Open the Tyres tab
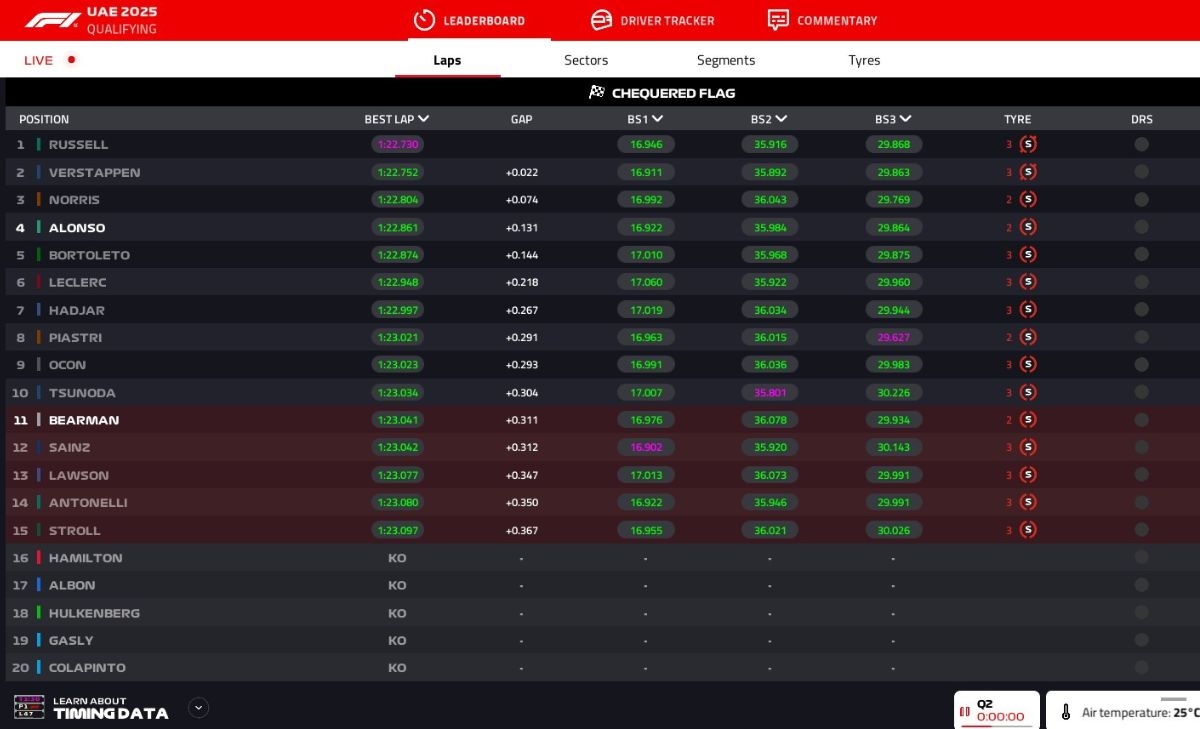This screenshot has width=1200, height=729. coord(864,60)
